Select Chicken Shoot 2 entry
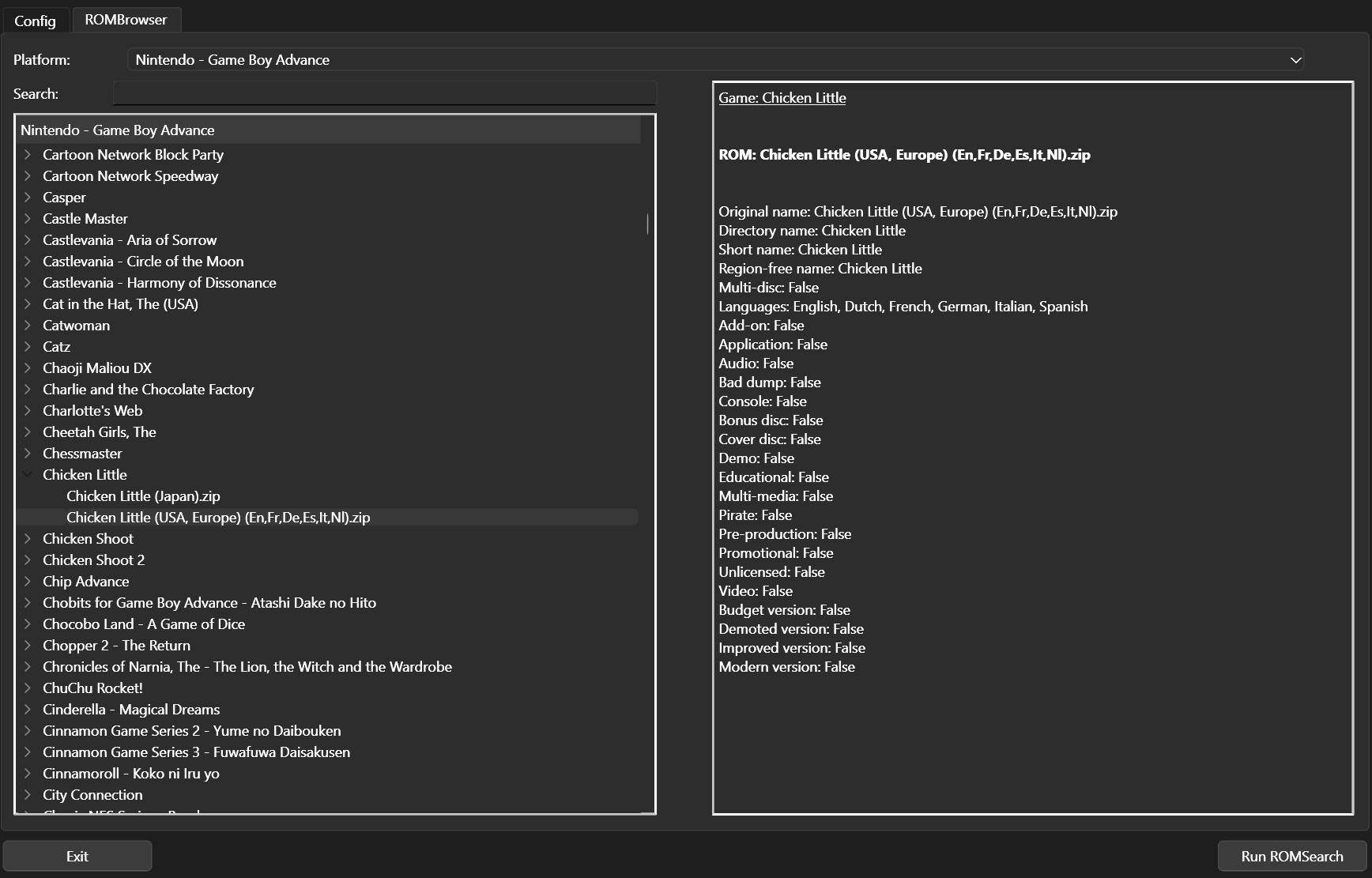Screen dimensions: 1372x878 click(93, 560)
